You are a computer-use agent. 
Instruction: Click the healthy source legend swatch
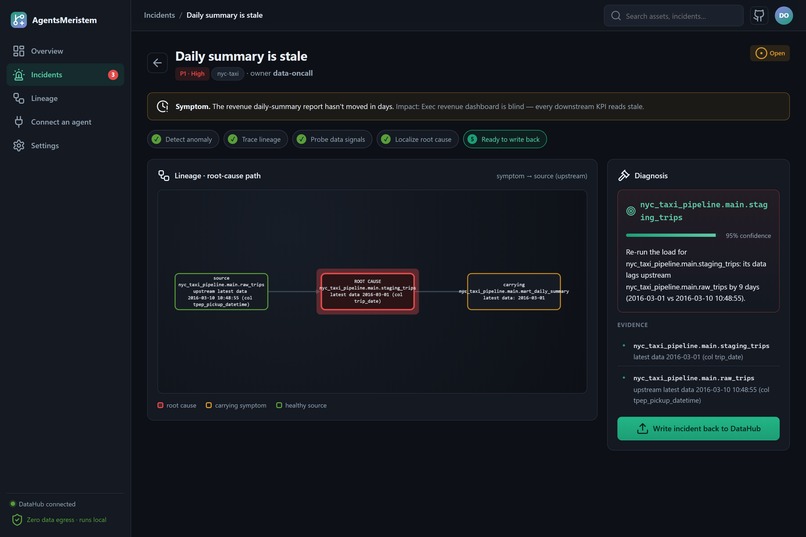pyautogui.click(x=279, y=405)
